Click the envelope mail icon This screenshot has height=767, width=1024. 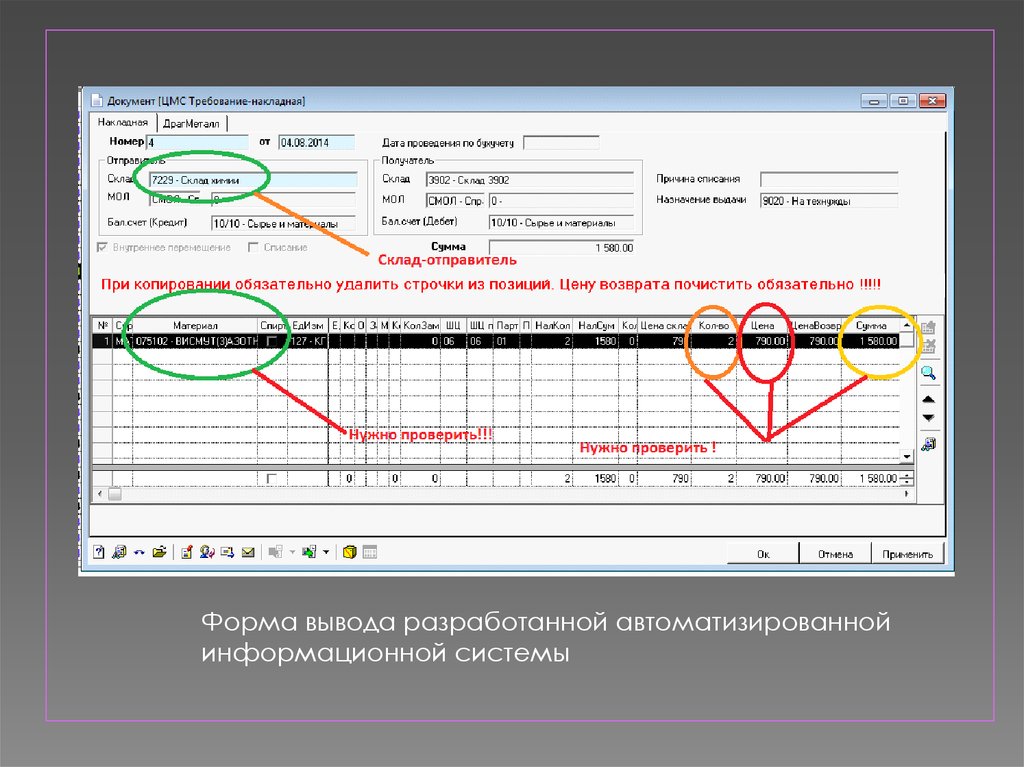click(248, 552)
